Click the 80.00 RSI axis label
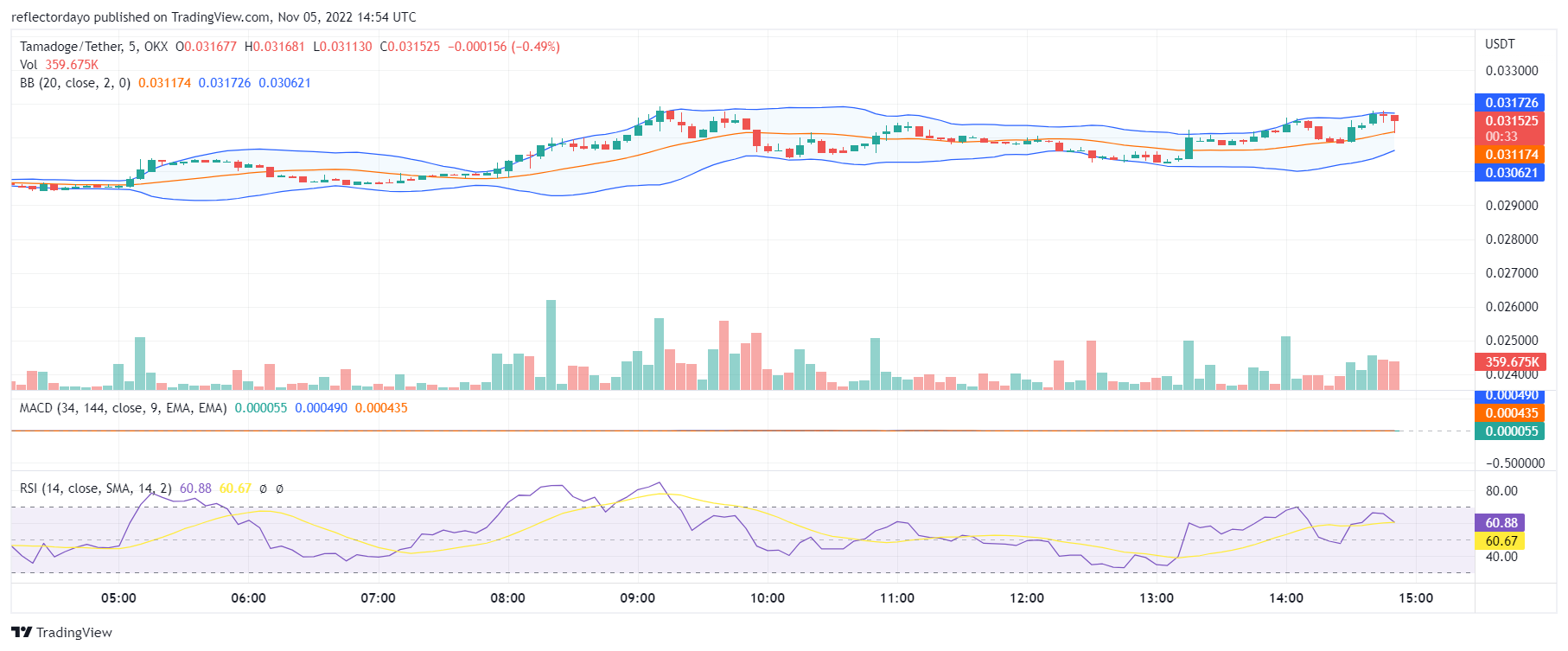1568x651 pixels. pyautogui.click(x=1501, y=491)
